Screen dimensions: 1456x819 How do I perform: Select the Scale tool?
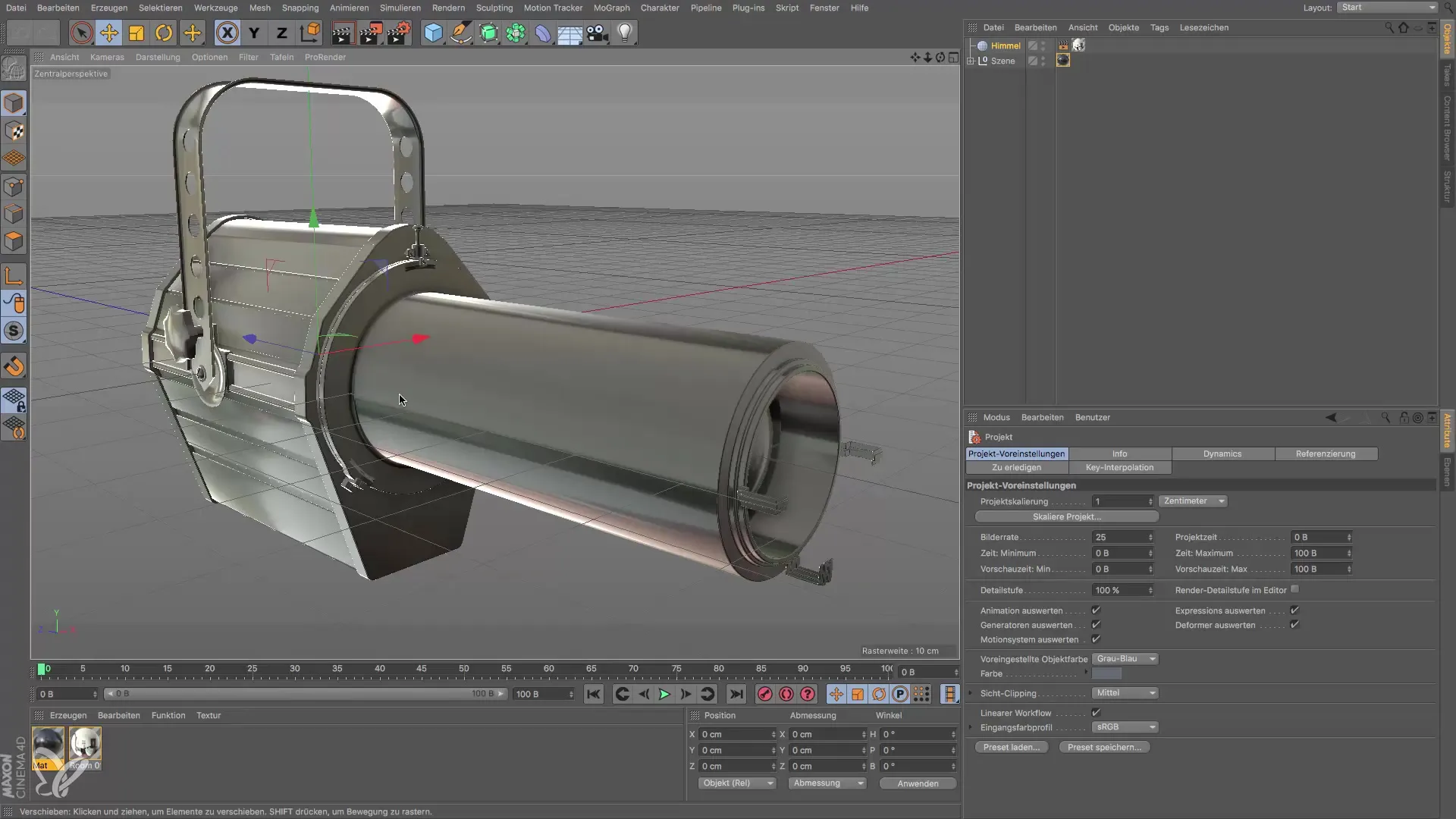click(x=136, y=33)
